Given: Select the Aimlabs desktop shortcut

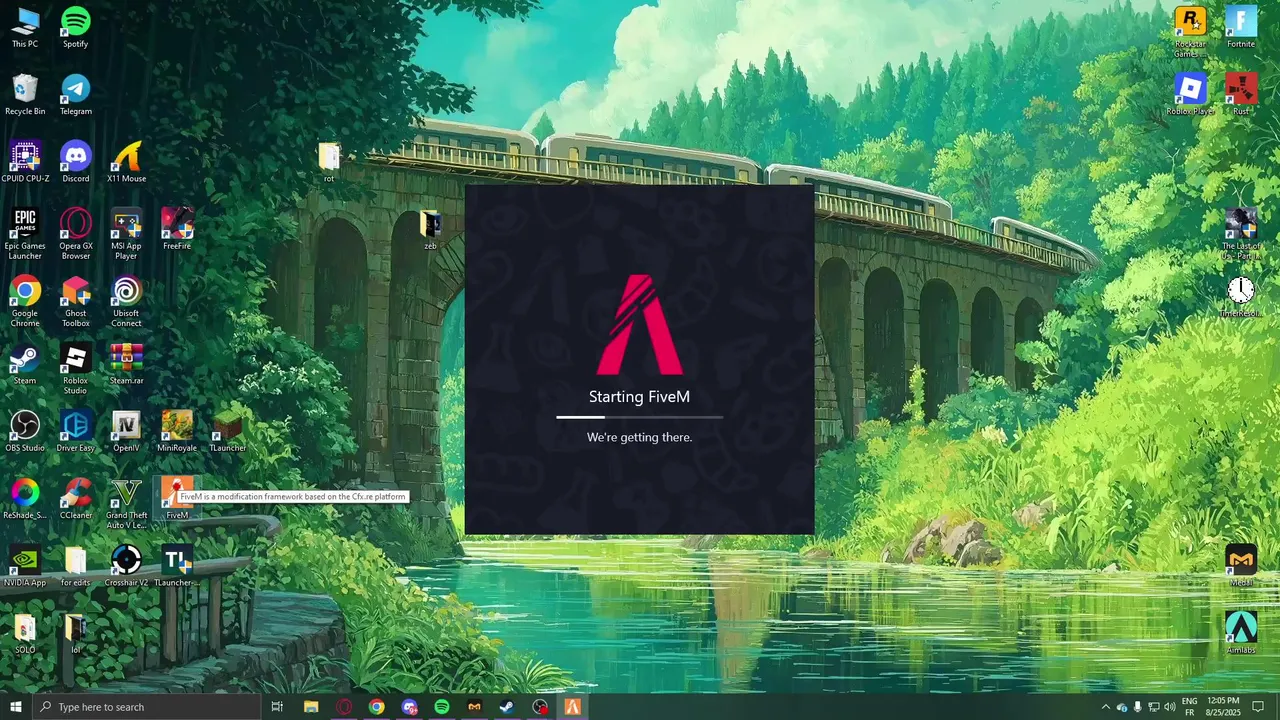Looking at the screenshot, I should tap(1241, 633).
